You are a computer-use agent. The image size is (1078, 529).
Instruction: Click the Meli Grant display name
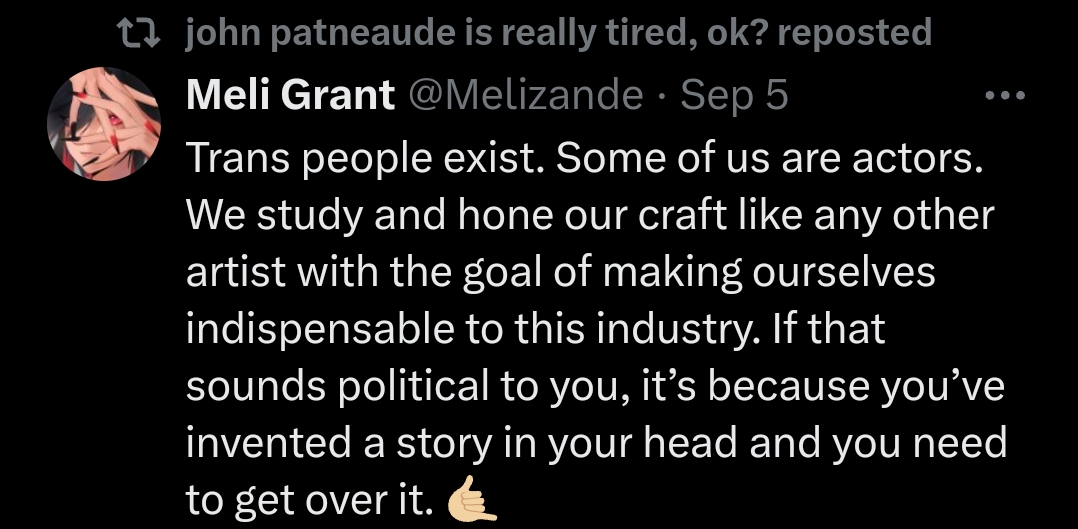290,96
